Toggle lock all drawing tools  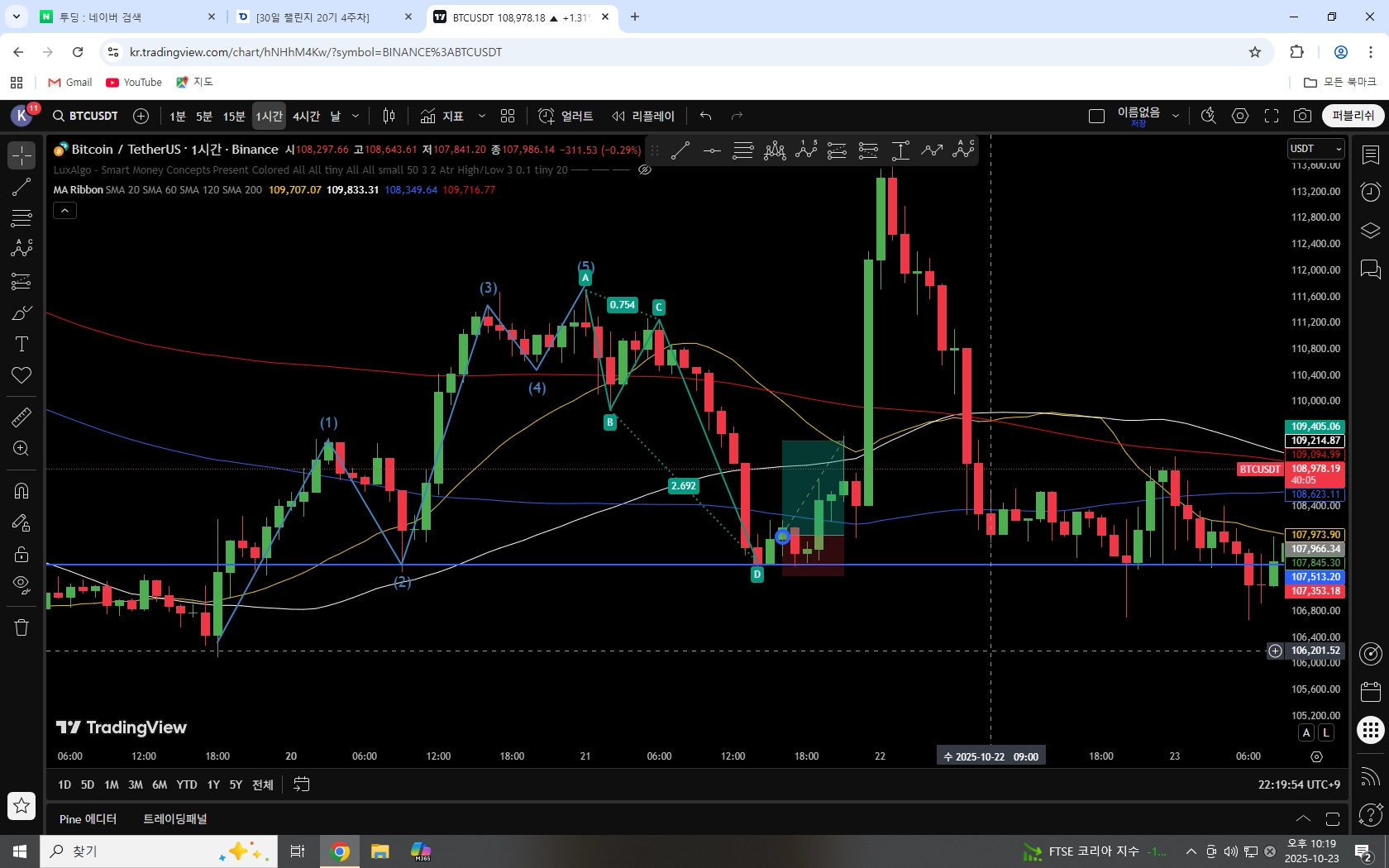click(x=21, y=554)
